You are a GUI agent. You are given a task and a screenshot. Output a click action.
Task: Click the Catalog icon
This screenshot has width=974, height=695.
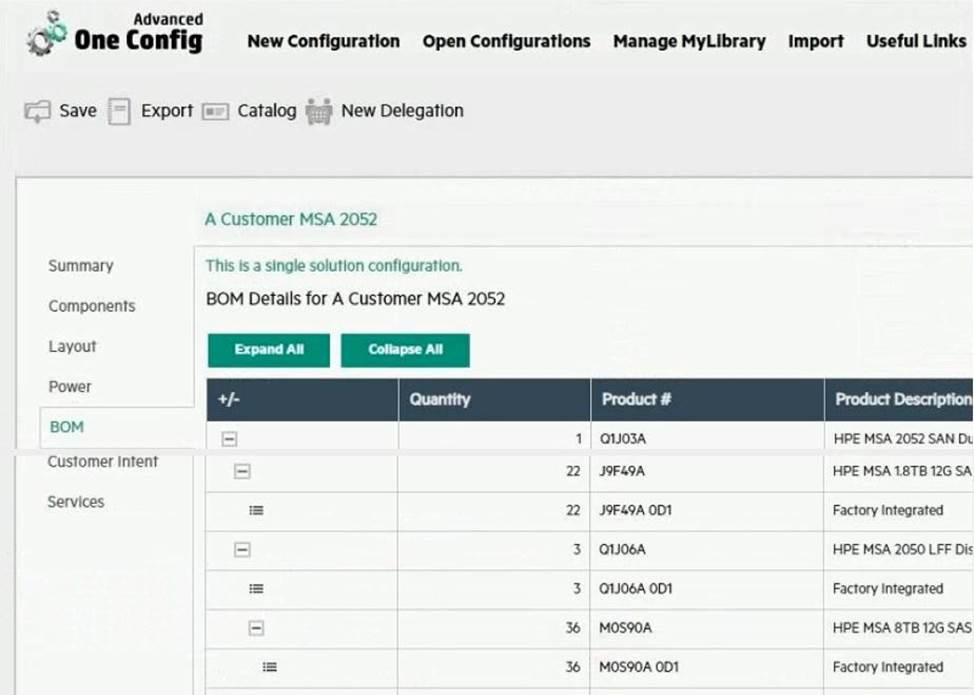coord(215,111)
